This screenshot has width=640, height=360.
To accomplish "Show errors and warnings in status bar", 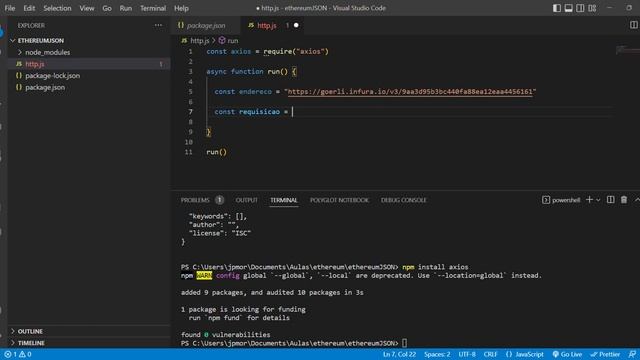I will [x=18, y=354].
